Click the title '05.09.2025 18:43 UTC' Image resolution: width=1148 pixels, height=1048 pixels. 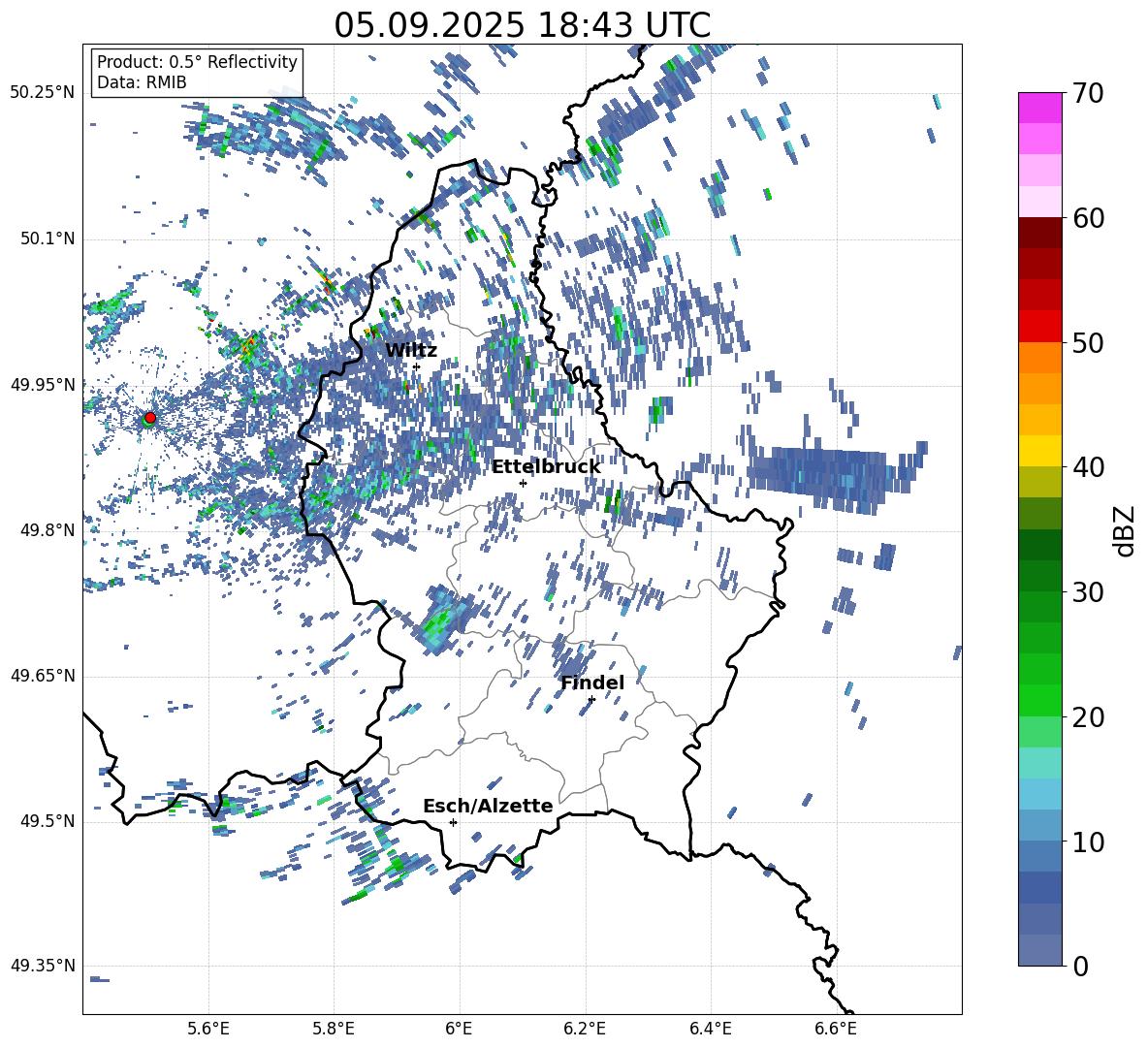(x=522, y=25)
